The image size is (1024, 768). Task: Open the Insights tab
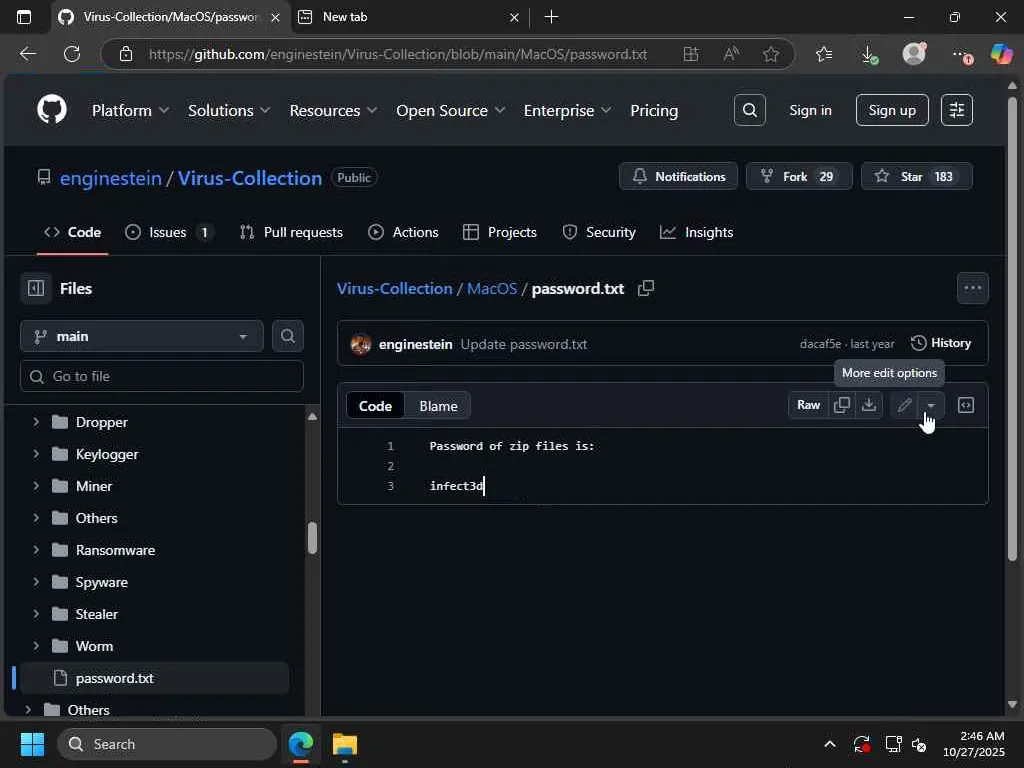tap(697, 232)
